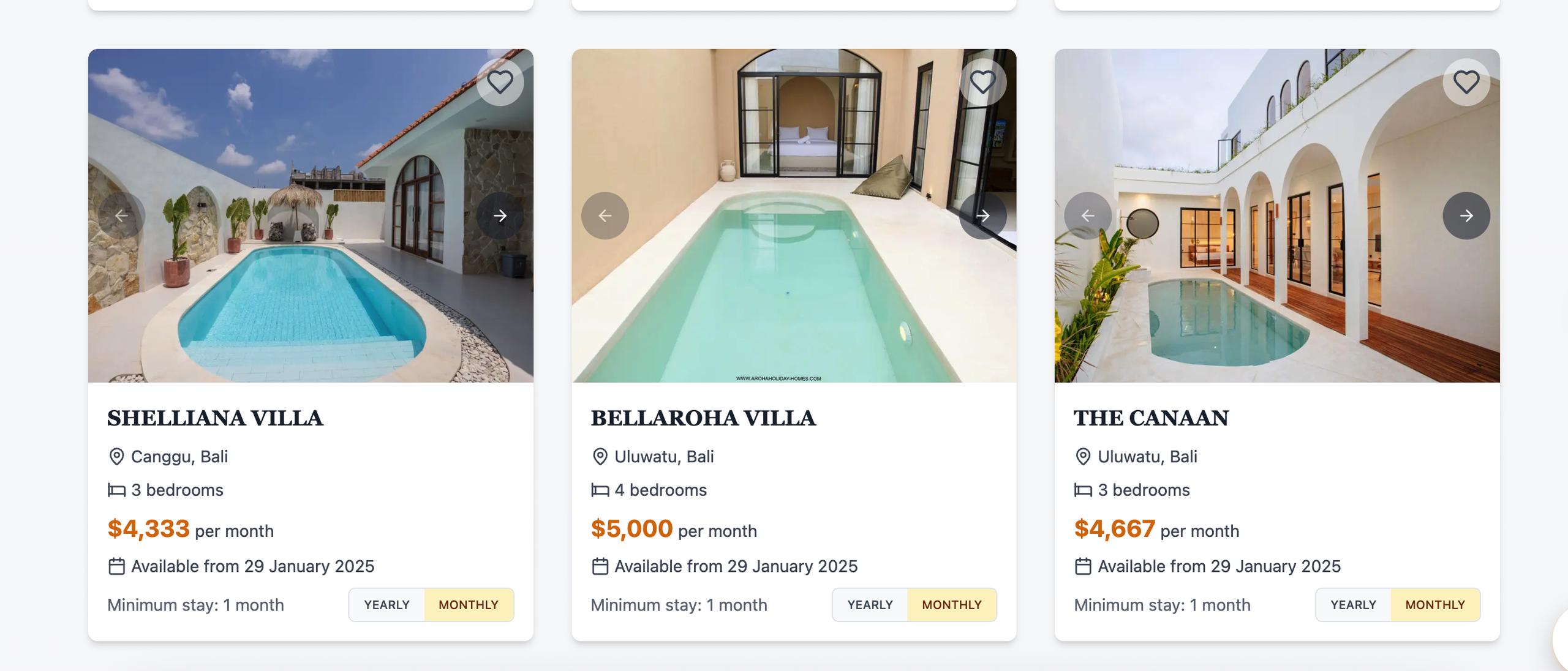This screenshot has width=1568, height=671.
Task: Show next photo of Shelliana Villa
Action: 500,216
